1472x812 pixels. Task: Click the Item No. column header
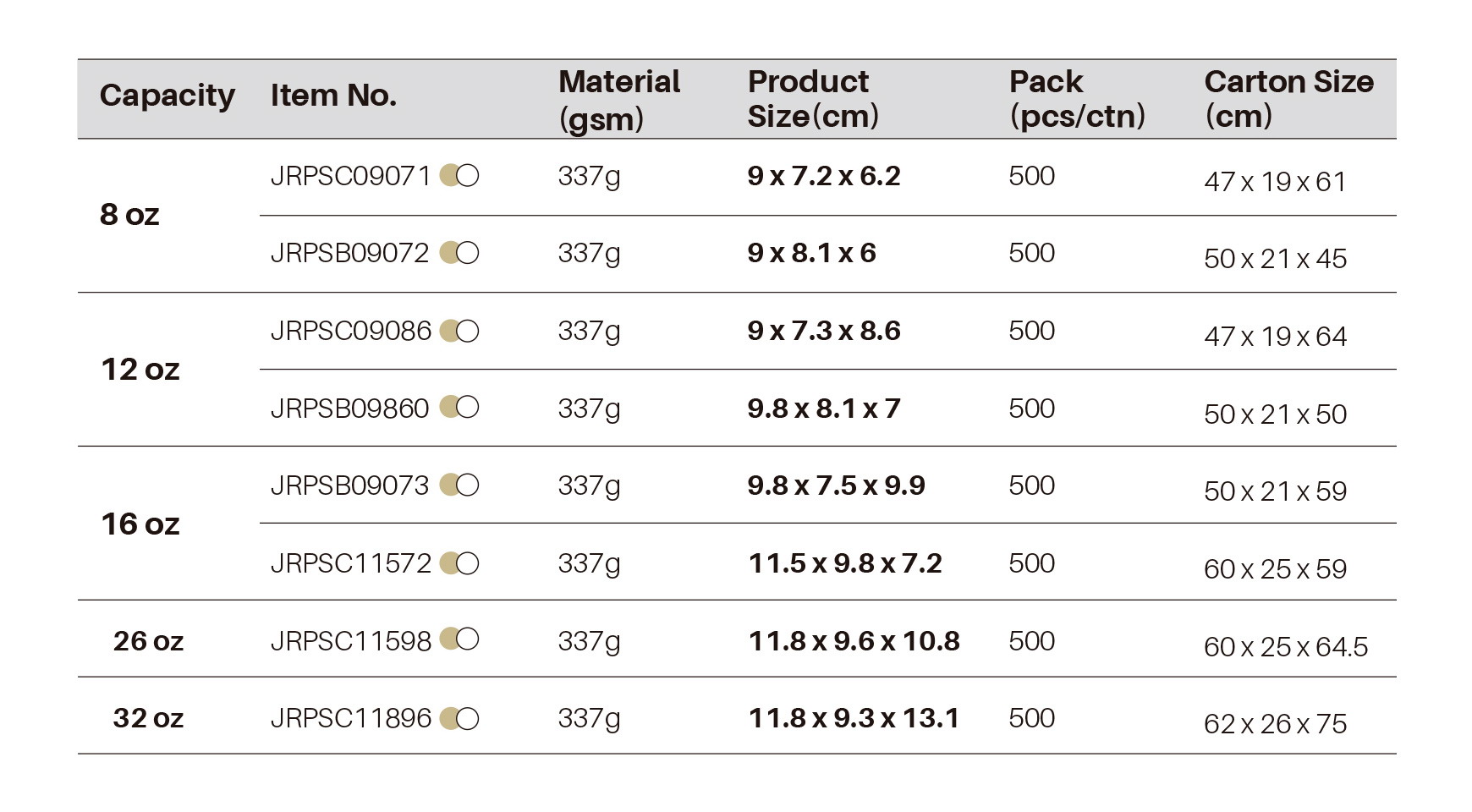(333, 96)
